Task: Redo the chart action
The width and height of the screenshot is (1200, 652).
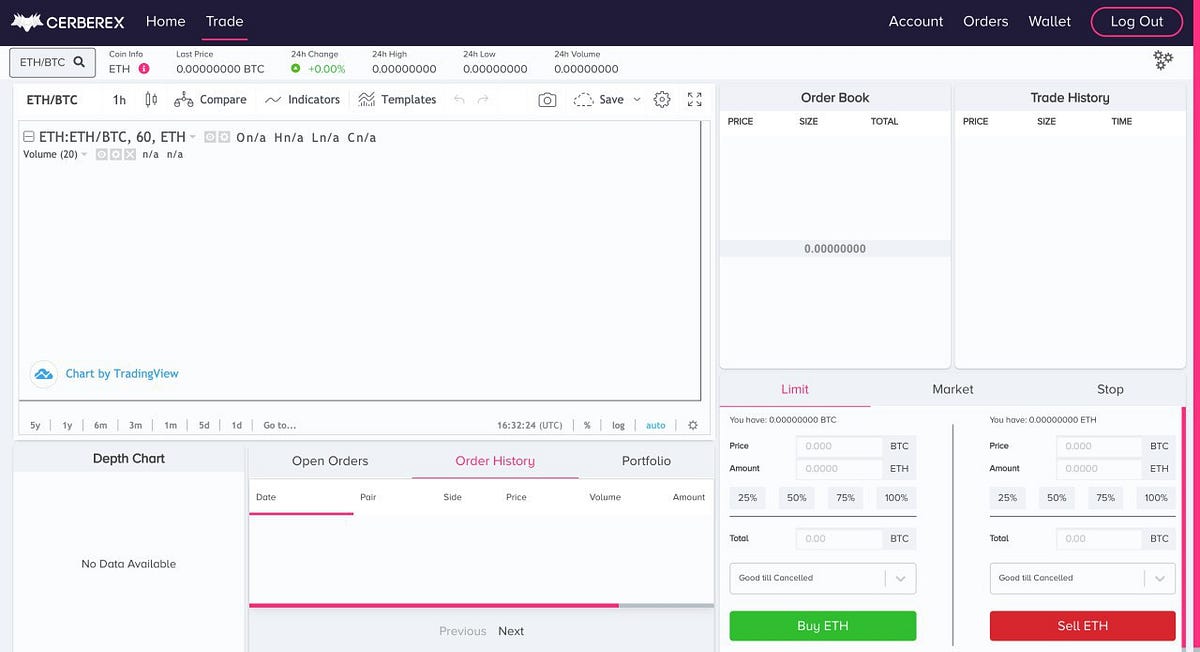Action: (x=483, y=99)
